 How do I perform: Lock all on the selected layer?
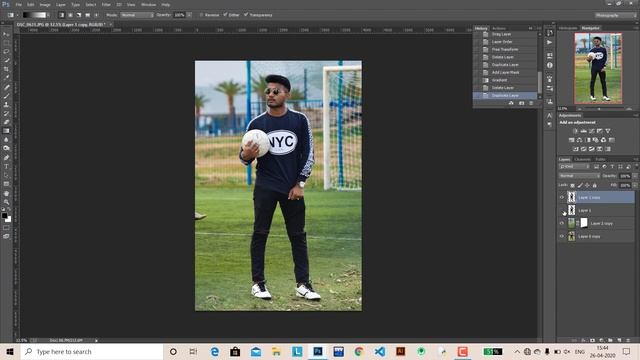point(595,186)
